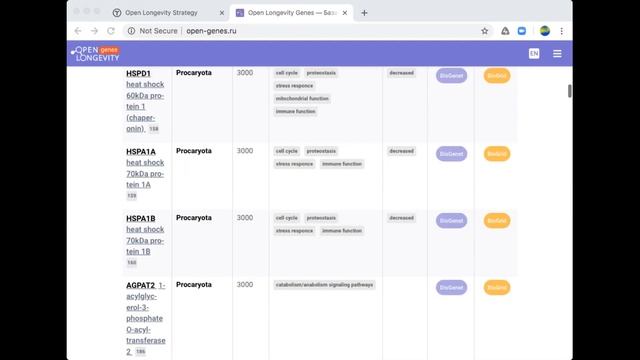Click the proteostasis tag in HSPD1 row
This screenshot has width=640, height=360.
[x=321, y=73]
